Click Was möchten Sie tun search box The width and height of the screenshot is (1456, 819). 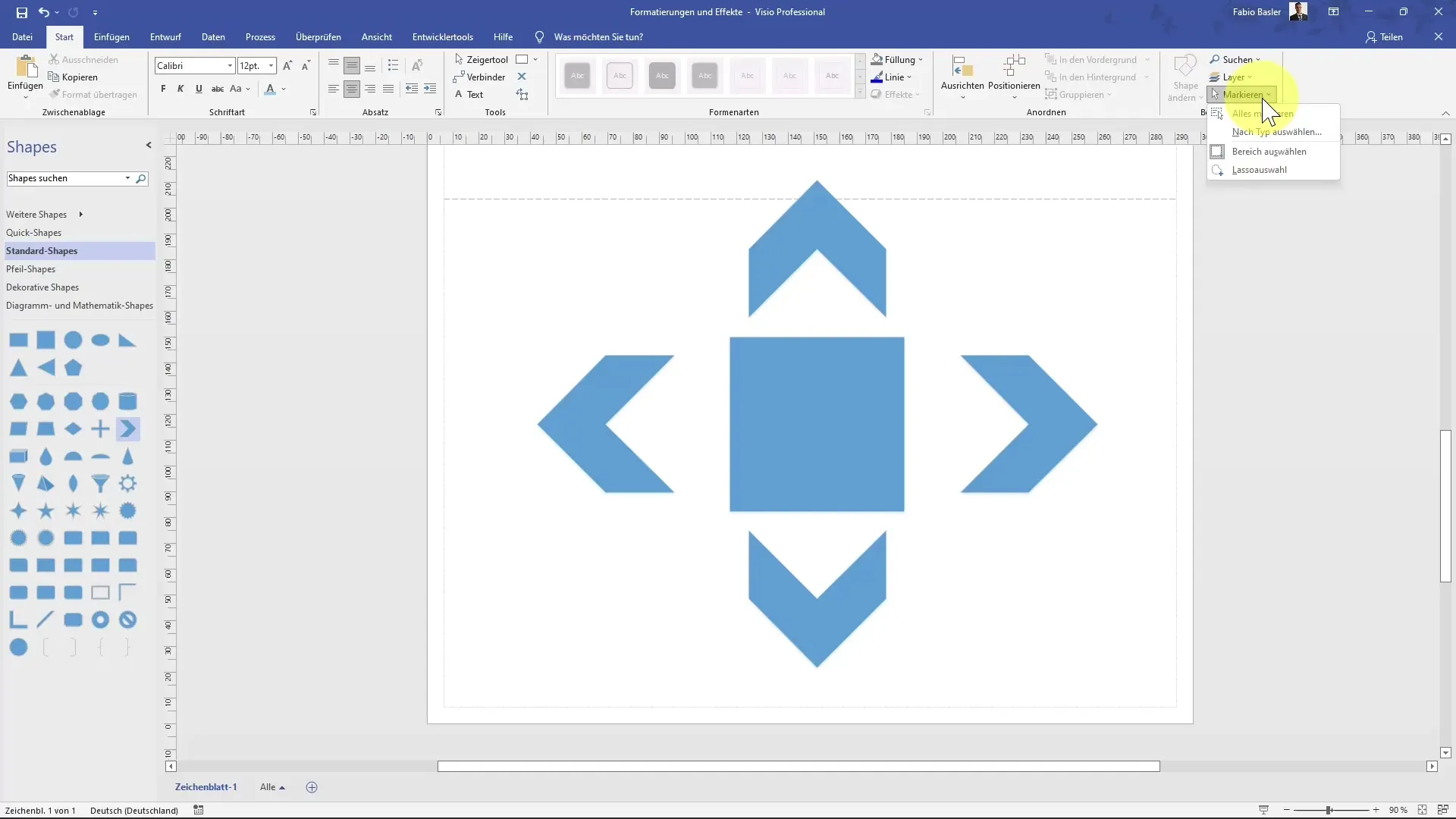pyautogui.click(x=598, y=36)
